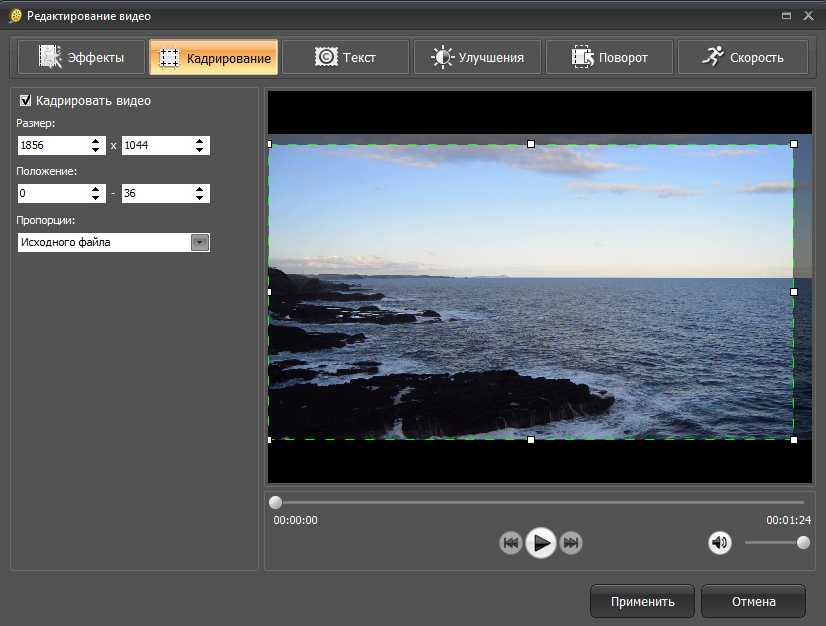Jump to the next frame
This screenshot has width=826, height=626.
pos(571,543)
